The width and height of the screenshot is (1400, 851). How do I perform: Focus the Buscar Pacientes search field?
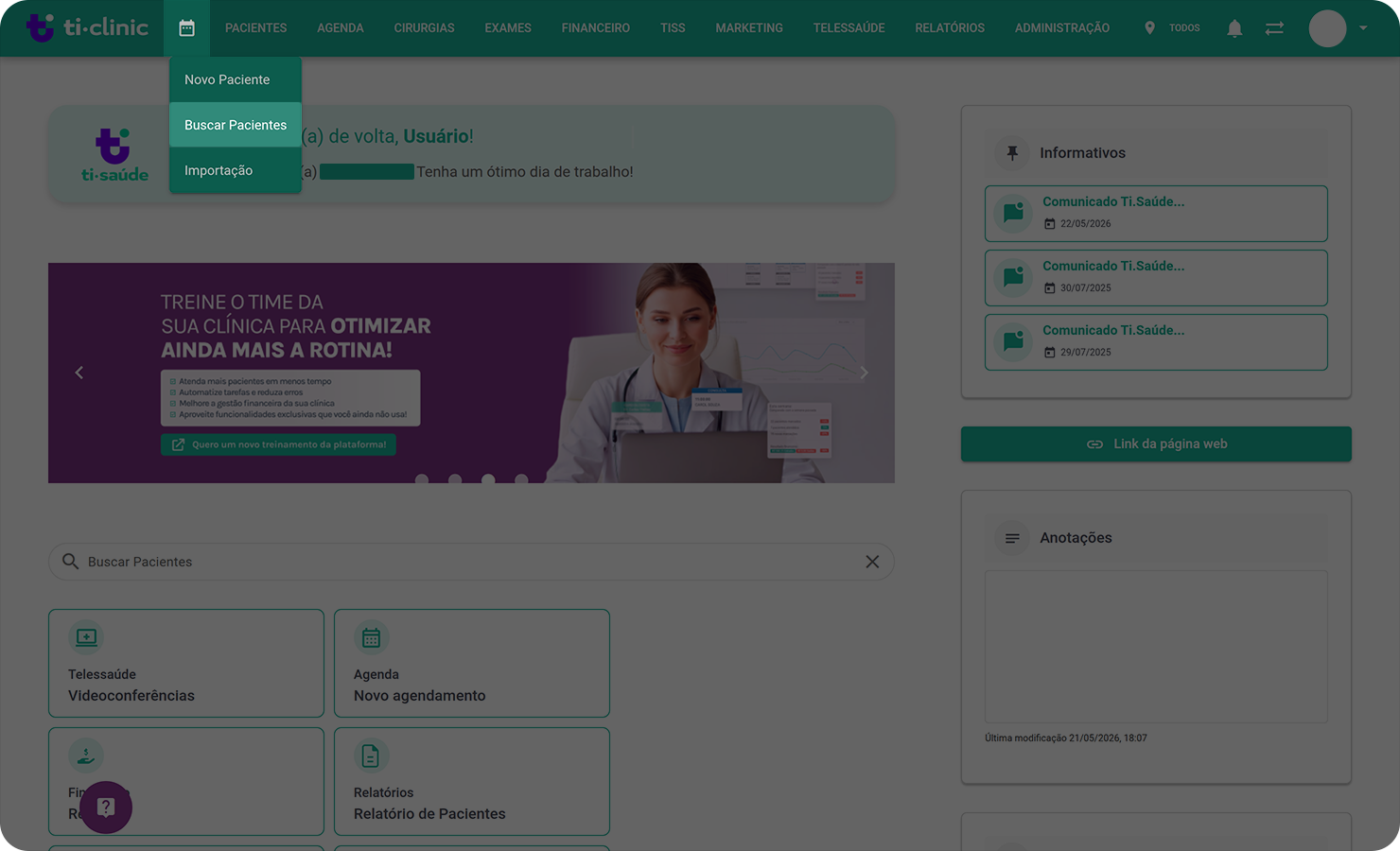[471, 562]
